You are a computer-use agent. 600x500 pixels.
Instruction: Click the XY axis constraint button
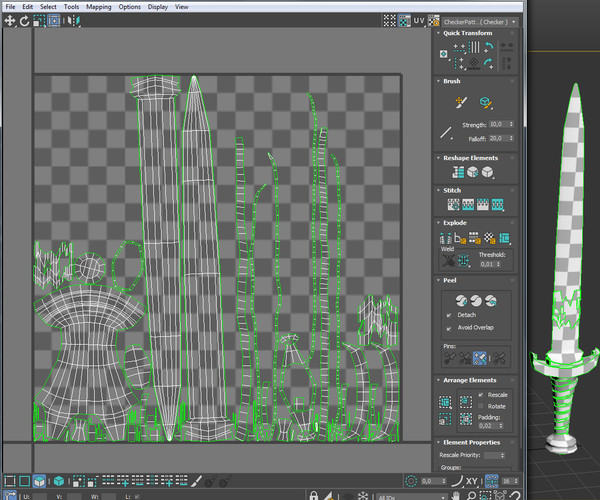click(x=472, y=481)
